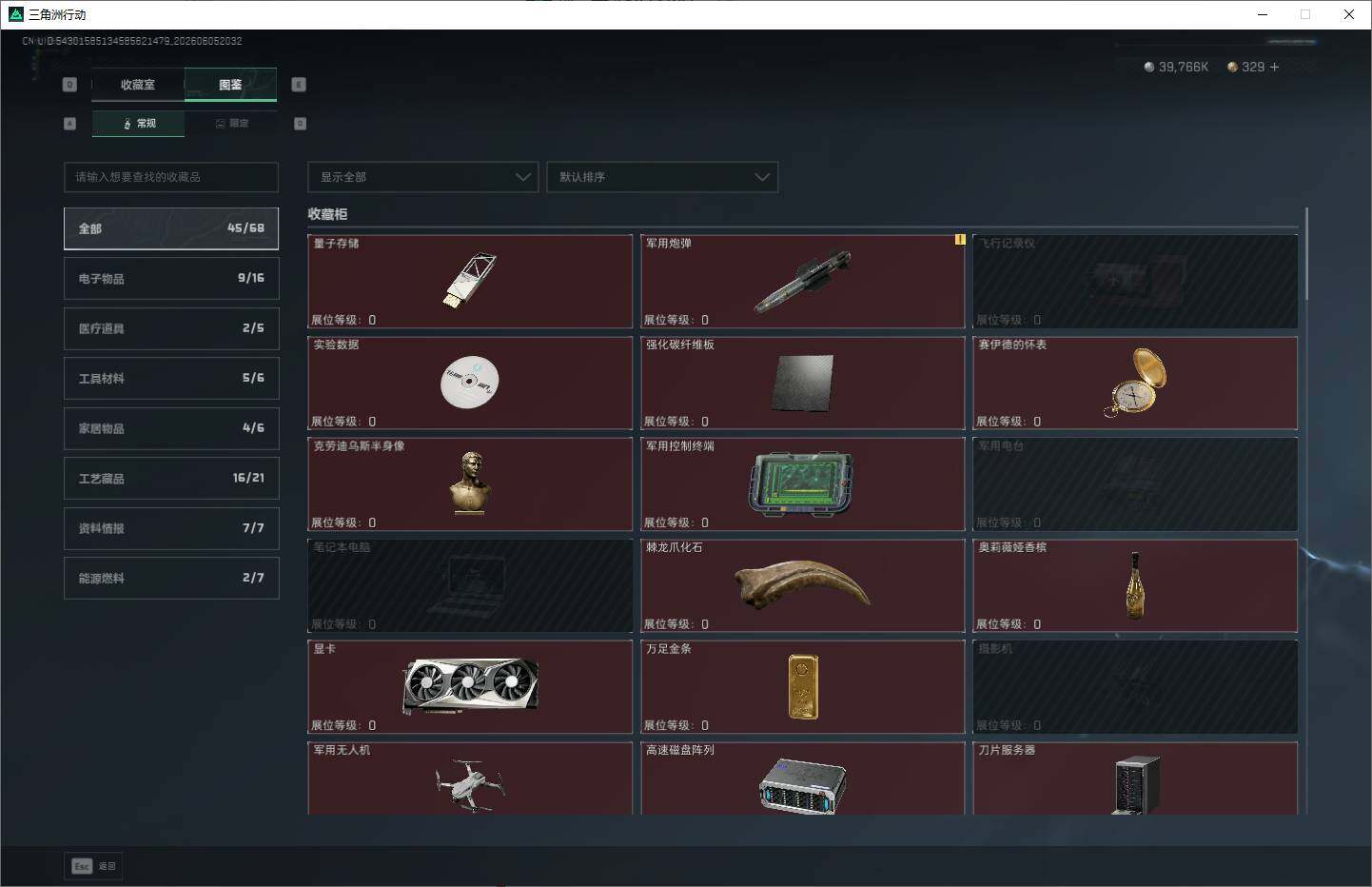
Task: Open the 万足金条 gold bar card
Action: pyautogui.click(x=803, y=687)
